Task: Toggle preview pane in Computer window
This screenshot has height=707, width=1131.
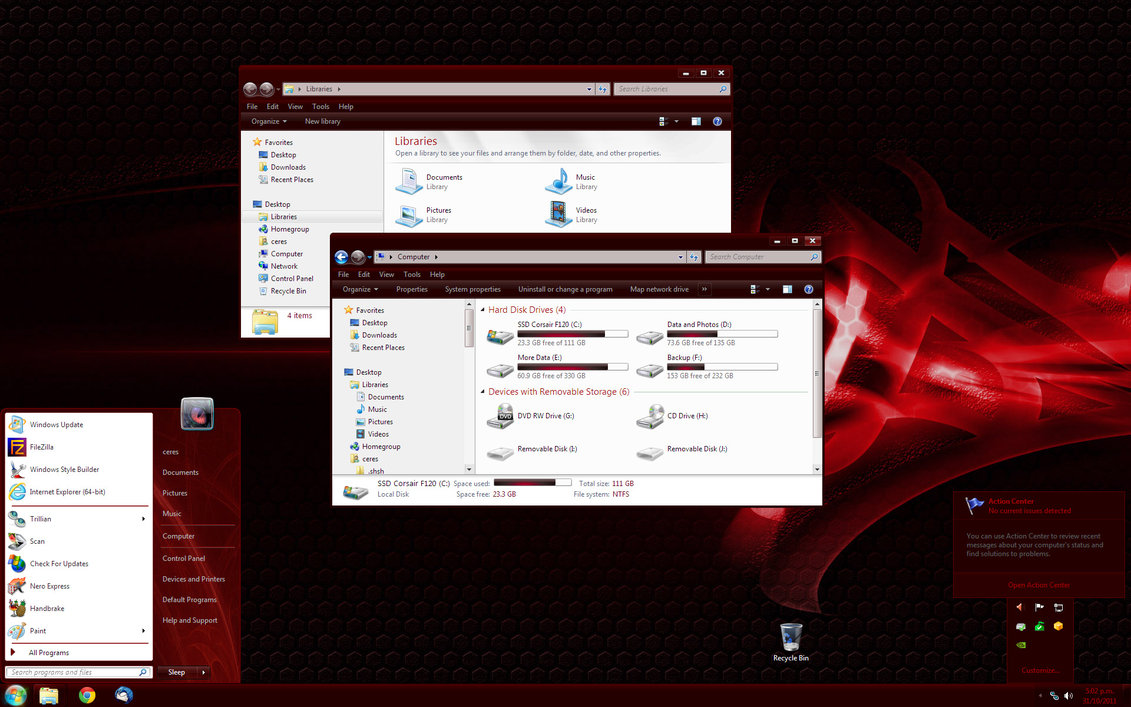Action: pyautogui.click(x=787, y=289)
